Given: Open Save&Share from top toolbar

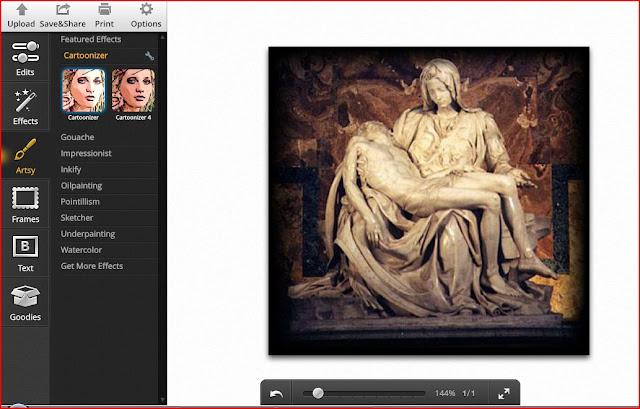Looking at the screenshot, I should (62, 16).
